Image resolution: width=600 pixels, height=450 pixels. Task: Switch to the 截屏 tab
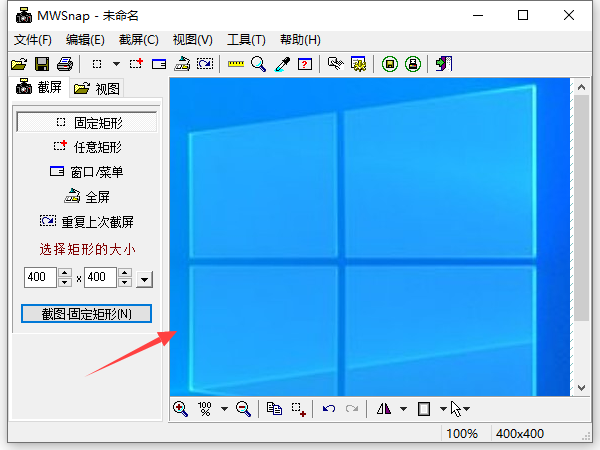tap(39, 87)
